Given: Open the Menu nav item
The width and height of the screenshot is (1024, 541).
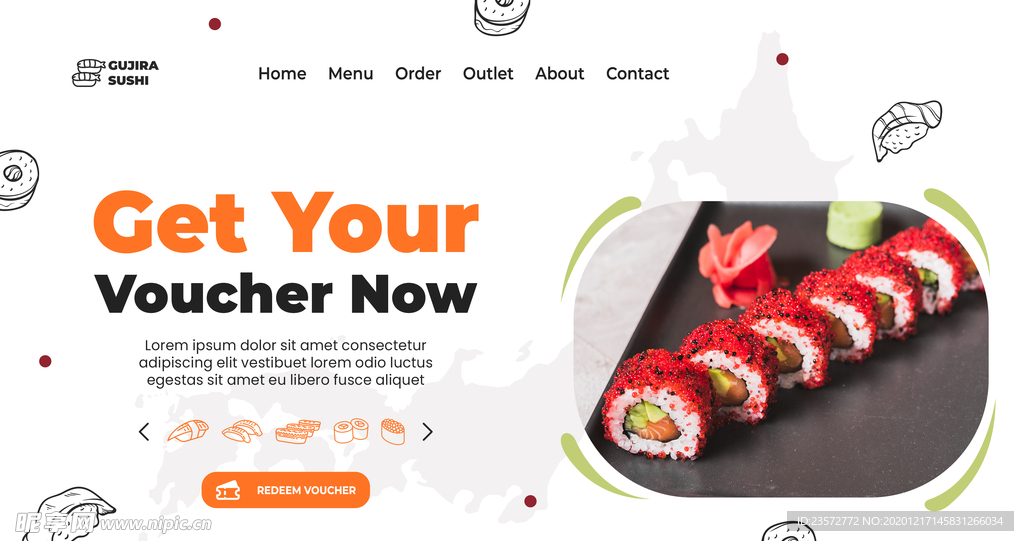Looking at the screenshot, I should pos(351,73).
